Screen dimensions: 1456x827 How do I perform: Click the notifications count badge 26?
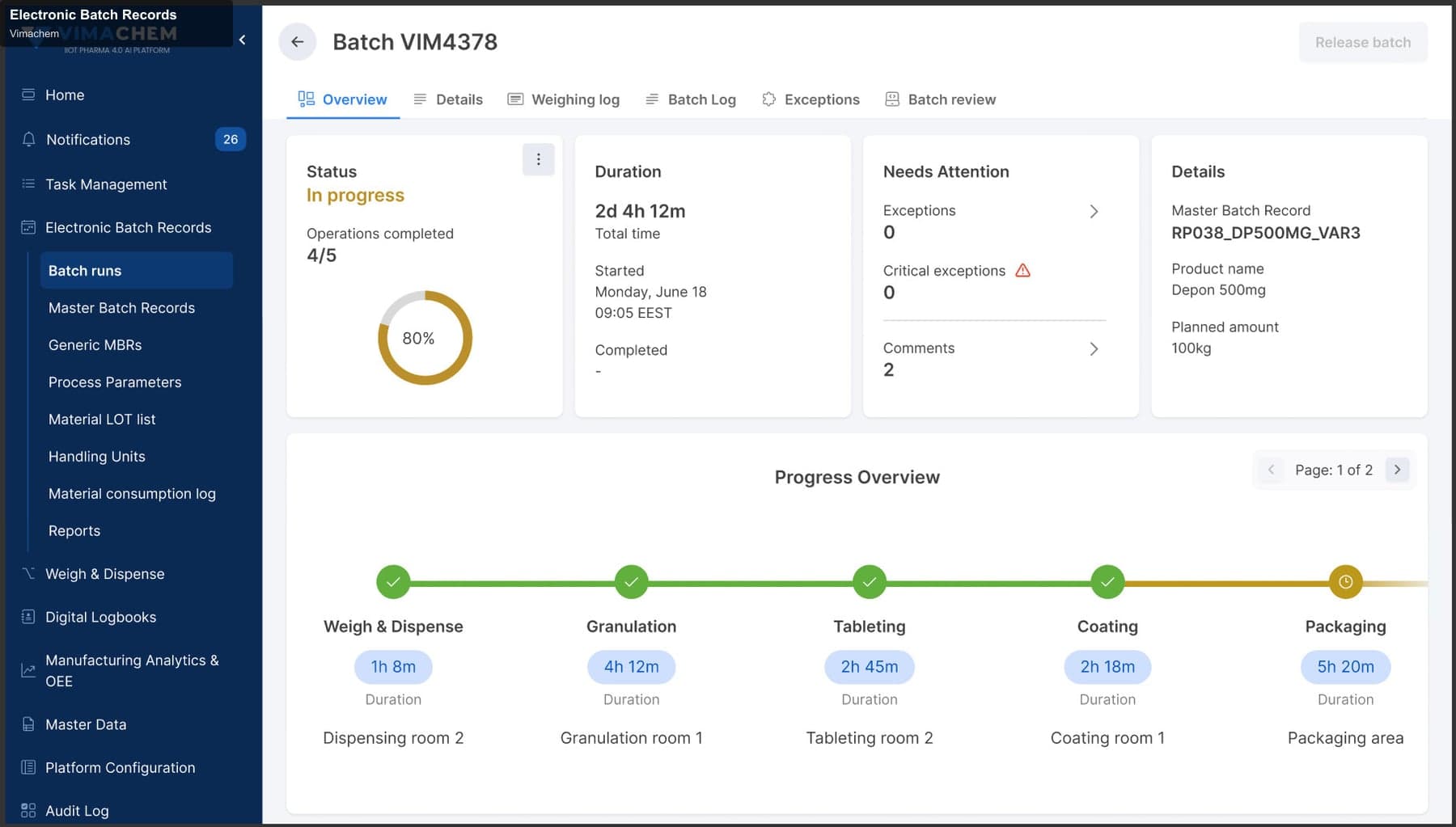231,139
